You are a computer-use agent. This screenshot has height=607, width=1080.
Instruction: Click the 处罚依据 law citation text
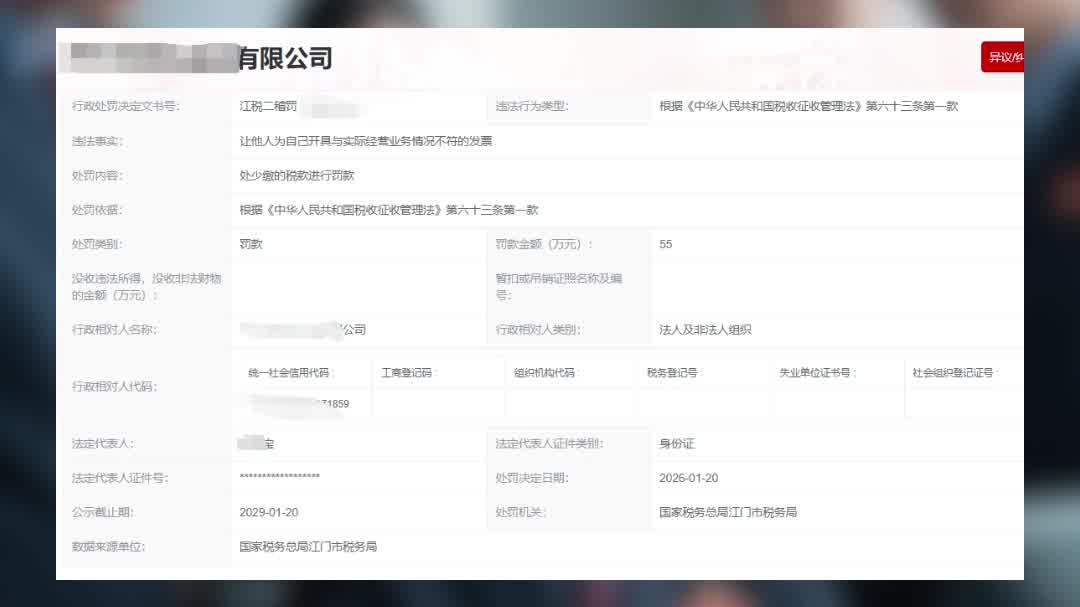(x=389, y=210)
